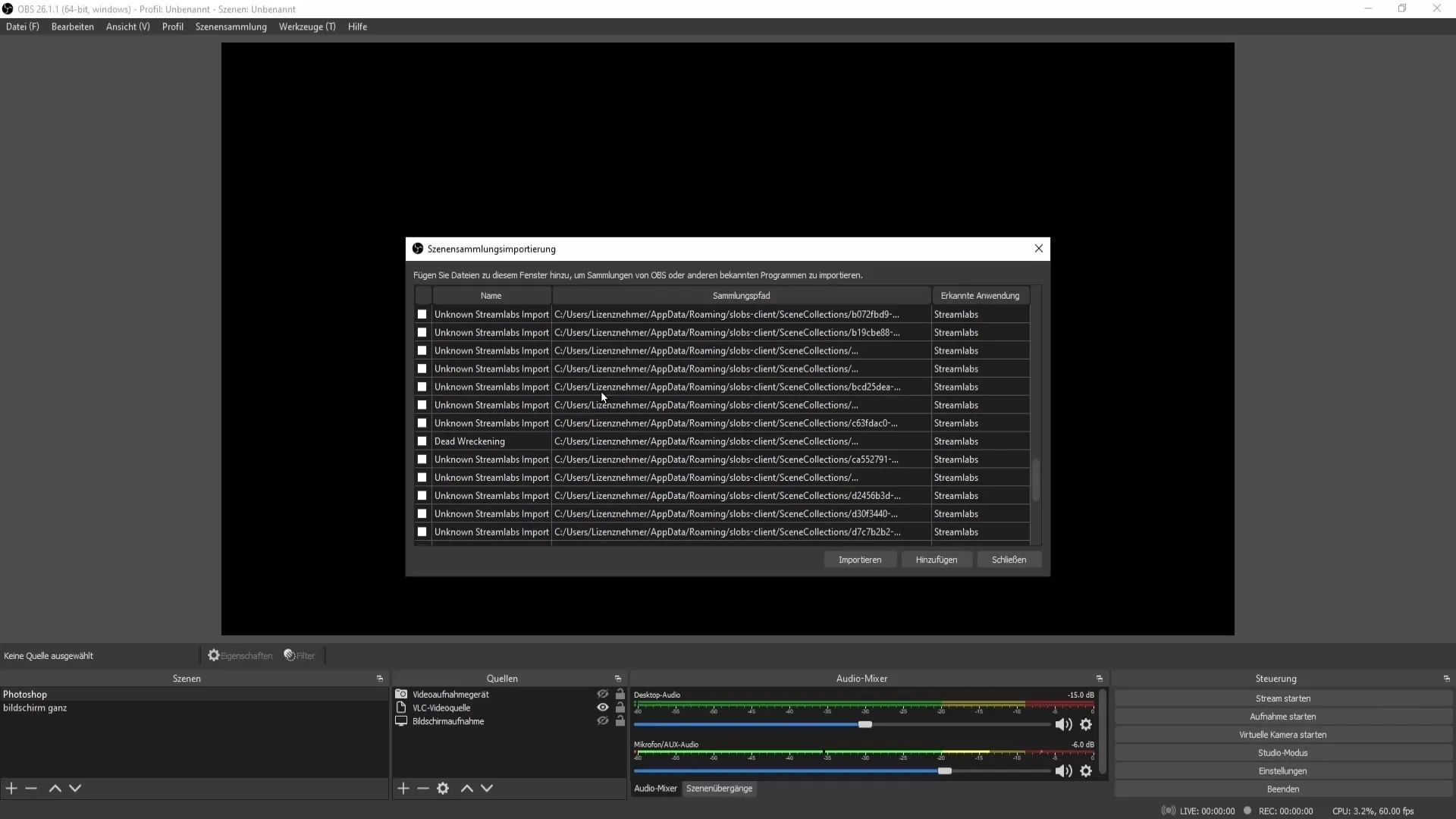Image resolution: width=1456 pixels, height=819 pixels.
Task: Click the Desktop-Audio volume slider handle
Action: tap(865, 724)
